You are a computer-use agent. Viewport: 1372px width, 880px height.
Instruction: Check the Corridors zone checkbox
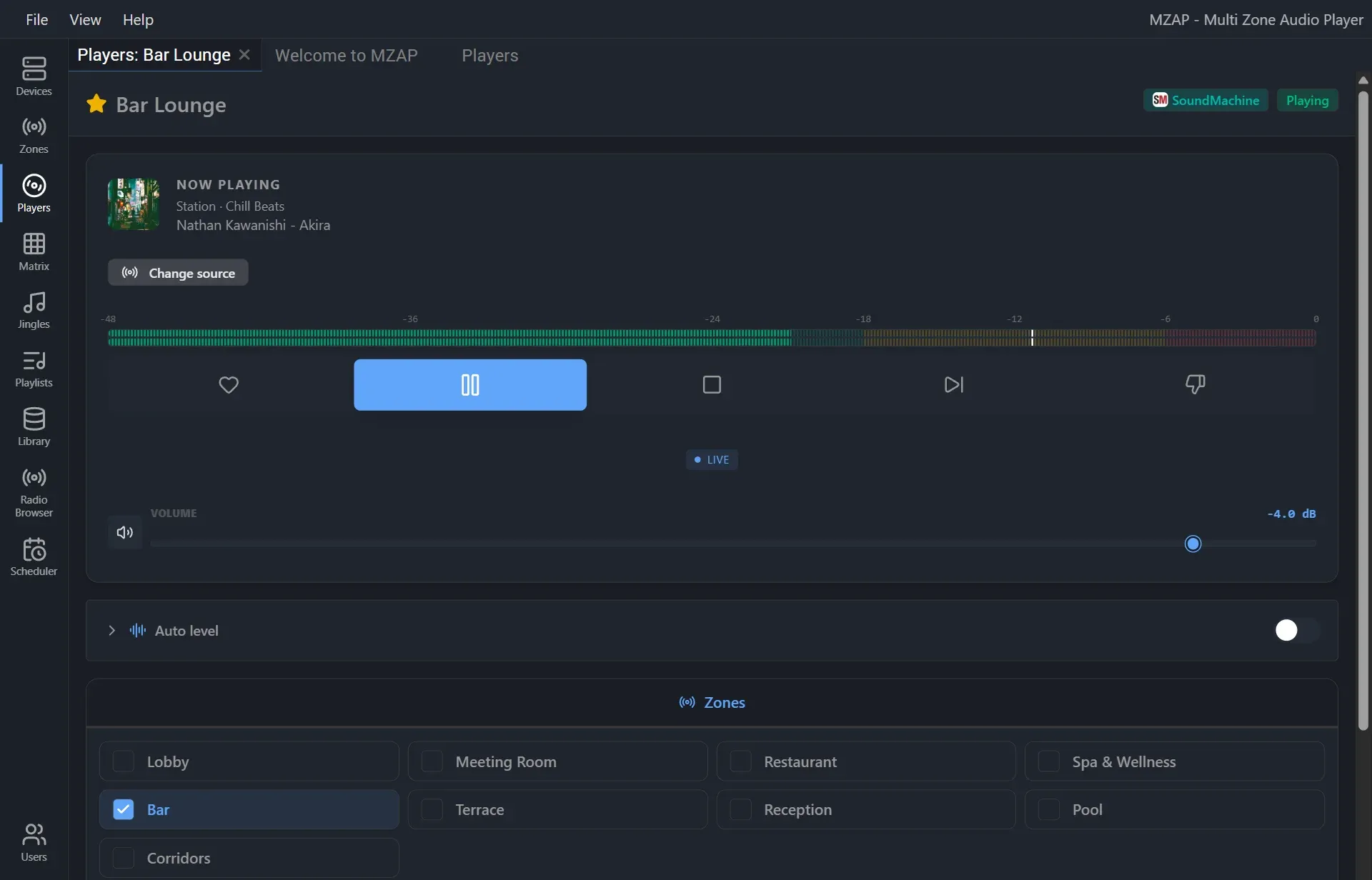pos(124,858)
